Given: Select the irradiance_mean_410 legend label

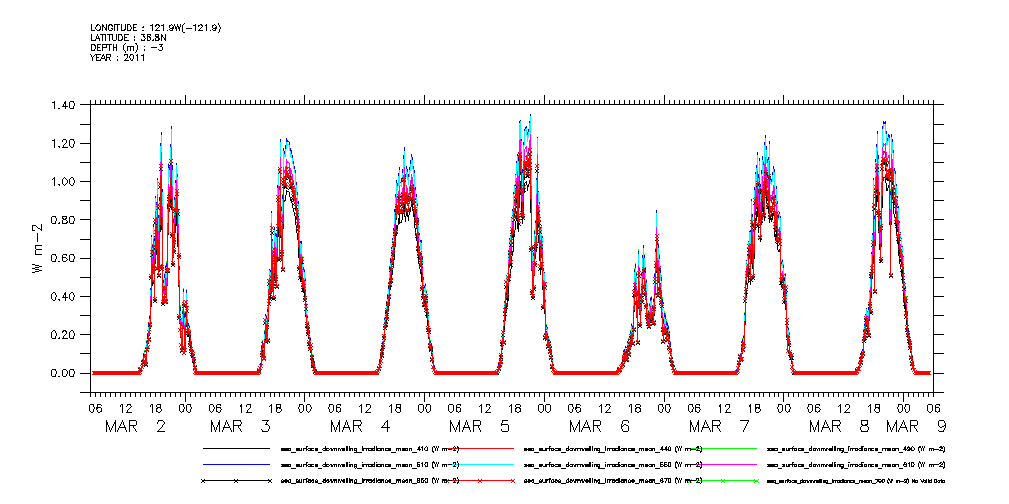Looking at the screenshot, I should (x=370, y=448).
